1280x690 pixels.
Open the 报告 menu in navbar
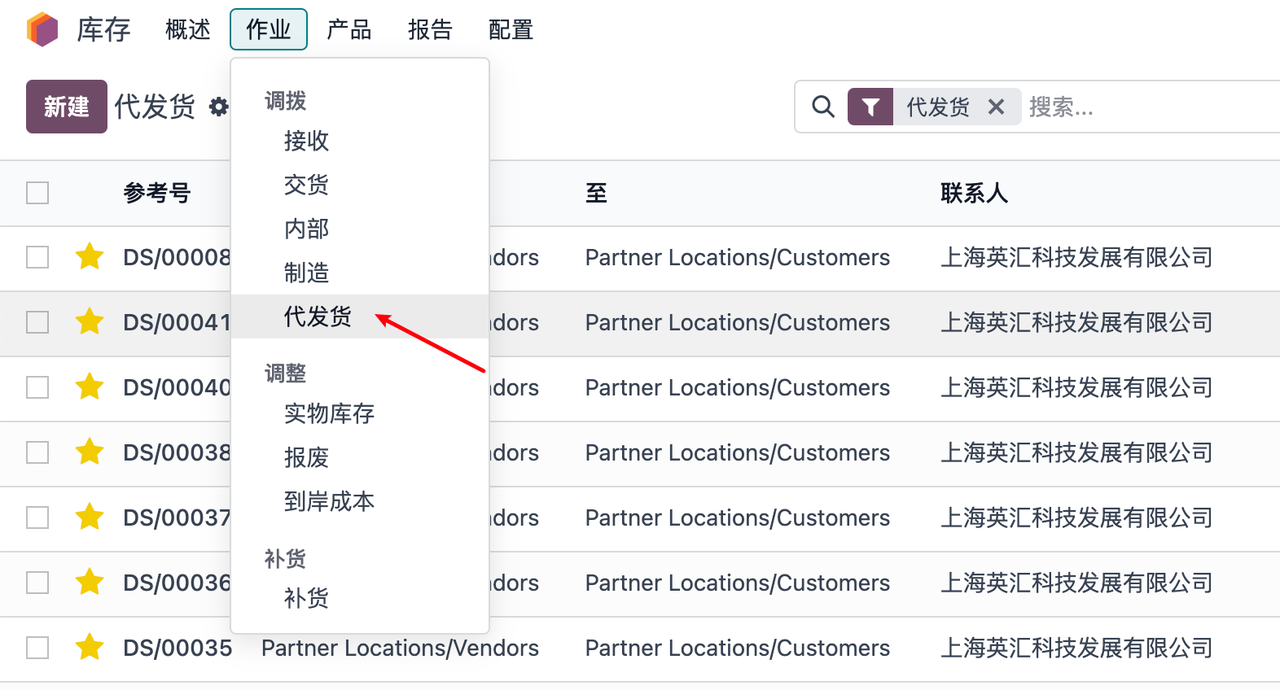430,29
